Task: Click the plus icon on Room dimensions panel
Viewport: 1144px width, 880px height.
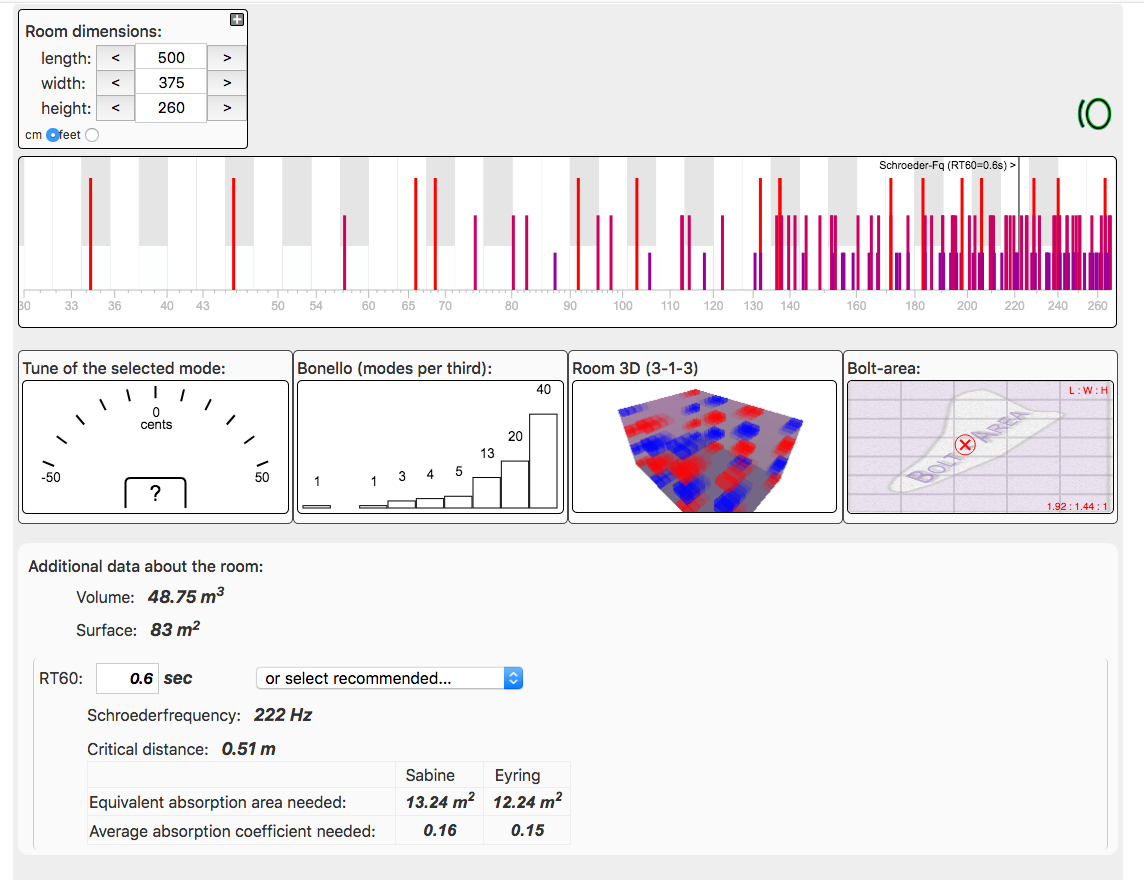Action: (237, 19)
